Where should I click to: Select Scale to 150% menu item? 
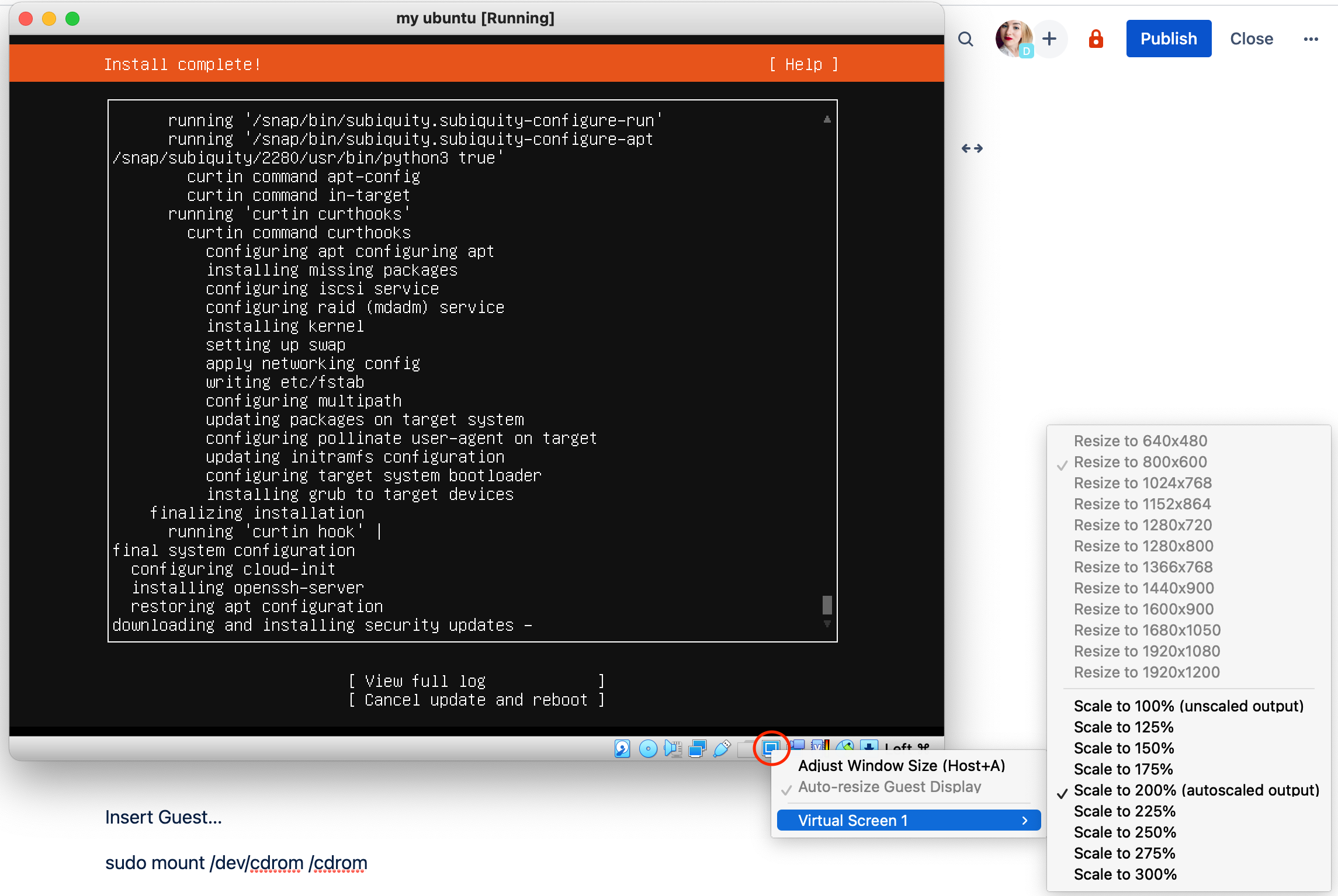click(1124, 748)
